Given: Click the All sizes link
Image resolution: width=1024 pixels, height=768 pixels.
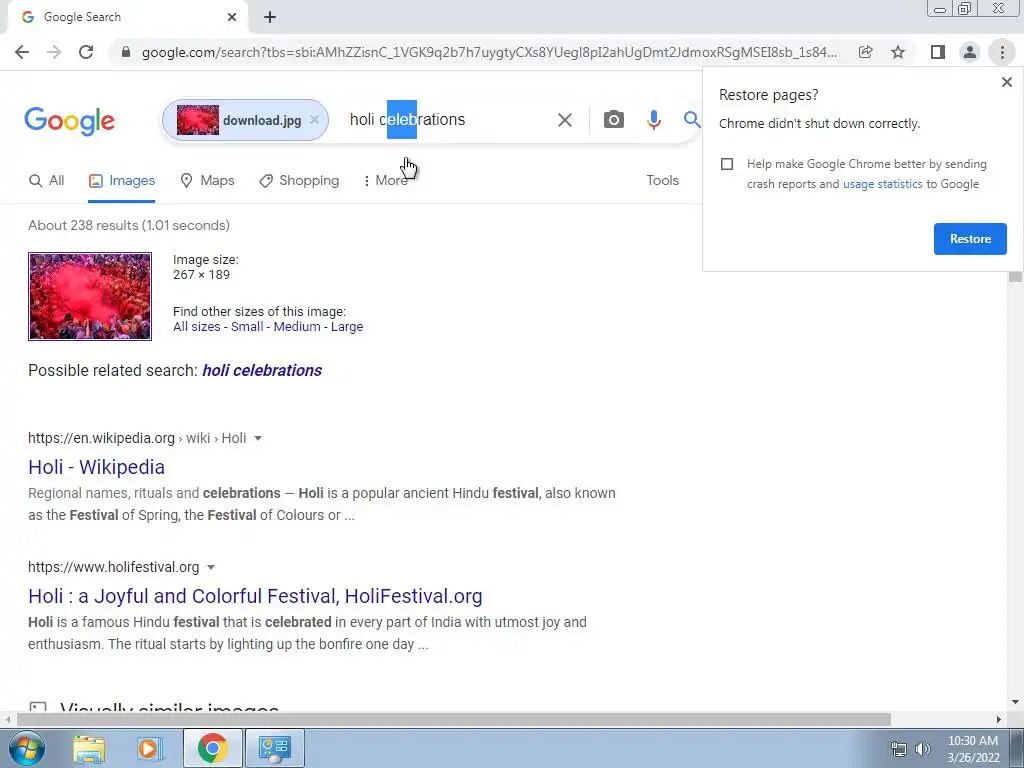Looking at the screenshot, I should 197,327.
